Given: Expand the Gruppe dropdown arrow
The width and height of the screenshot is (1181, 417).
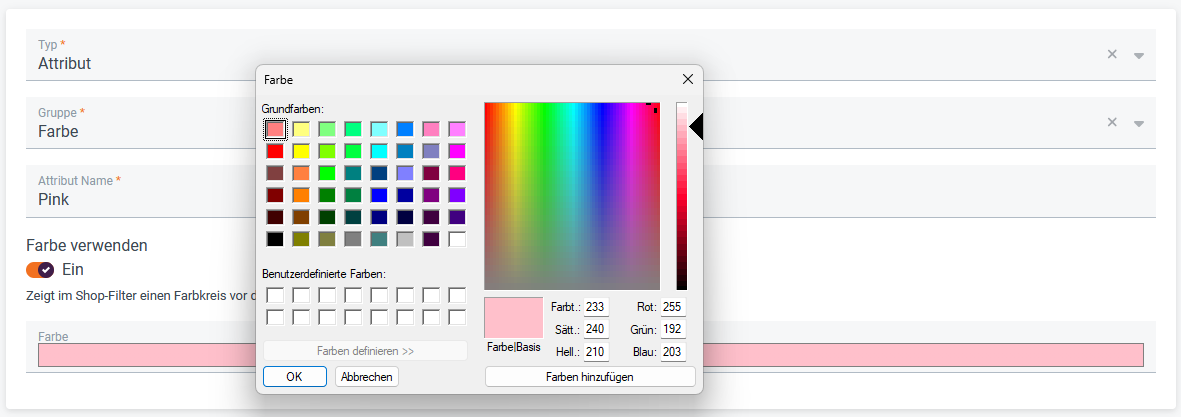Looking at the screenshot, I should pyautogui.click(x=1139, y=123).
